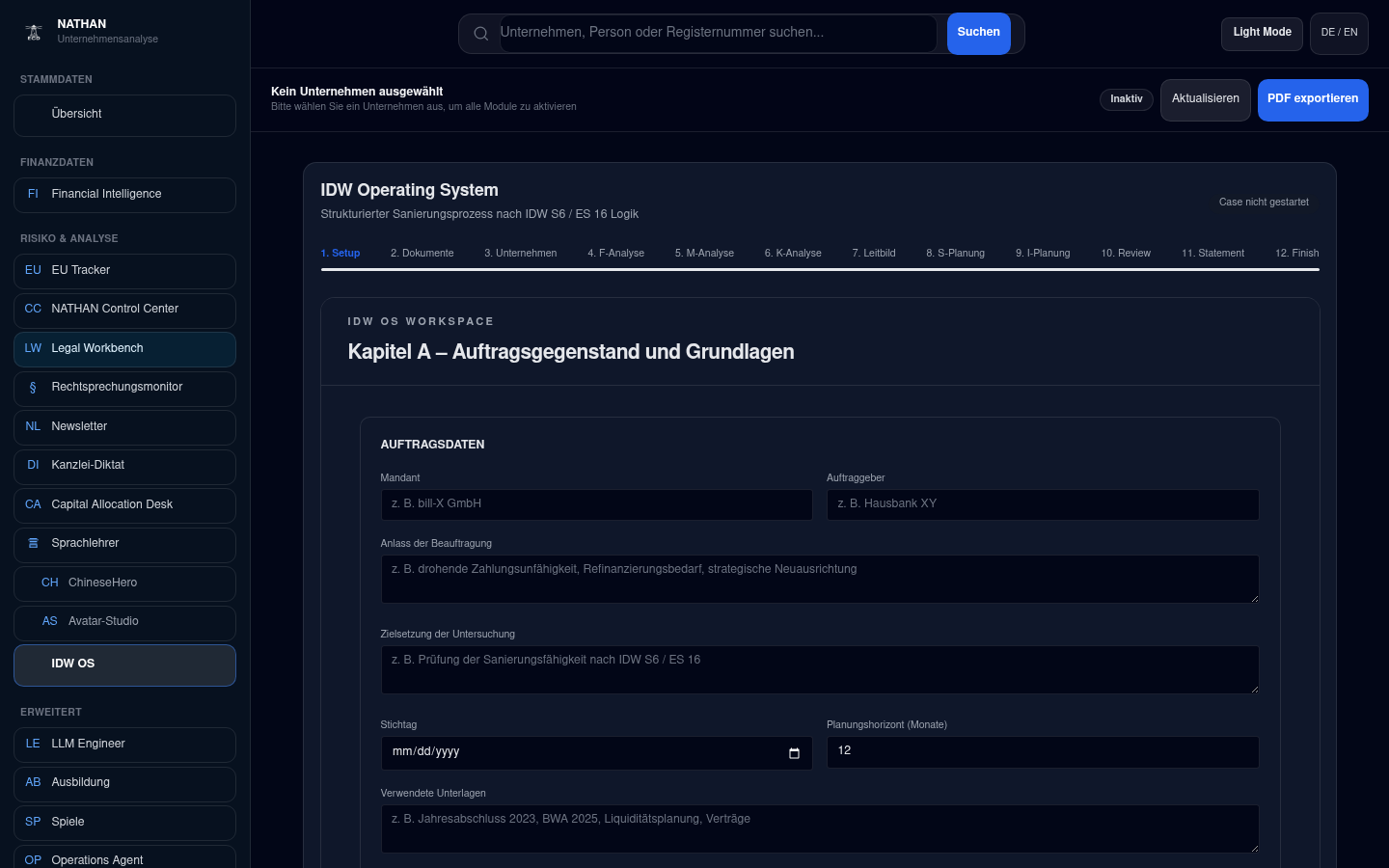
Task: Open the Newsletter sidebar entry
Action: (x=124, y=427)
